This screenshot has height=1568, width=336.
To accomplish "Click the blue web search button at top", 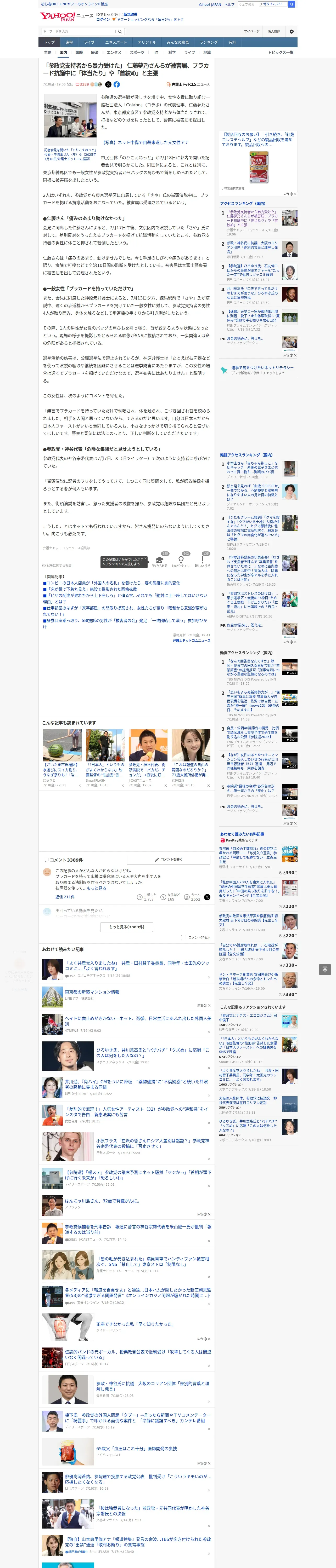I will [292, 4].
